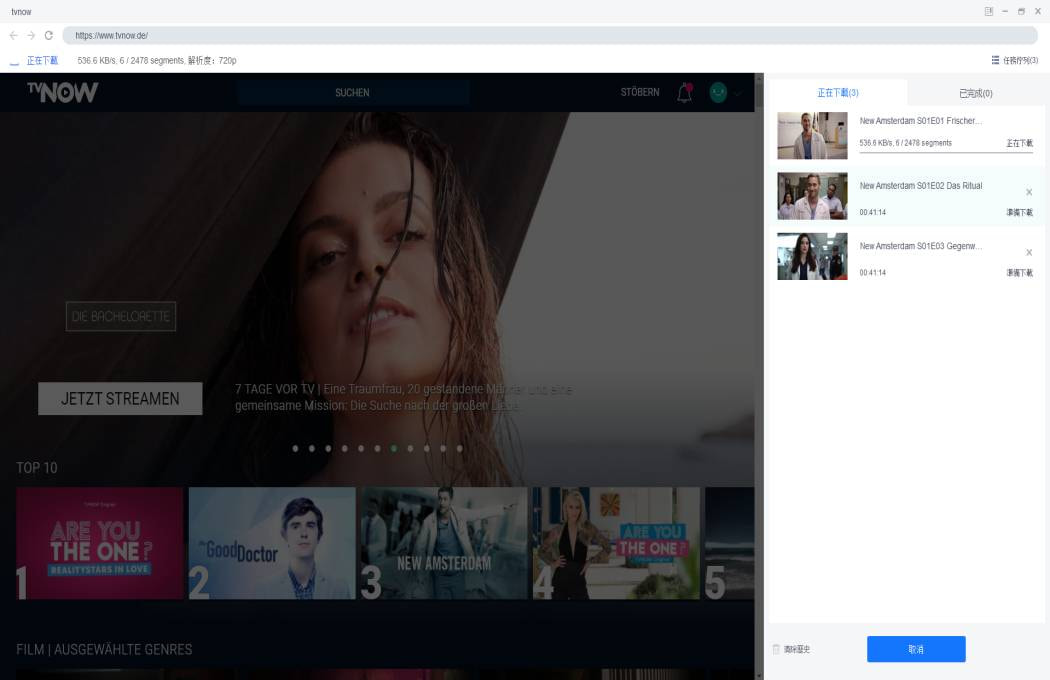Select the first carousel dot

point(295,448)
